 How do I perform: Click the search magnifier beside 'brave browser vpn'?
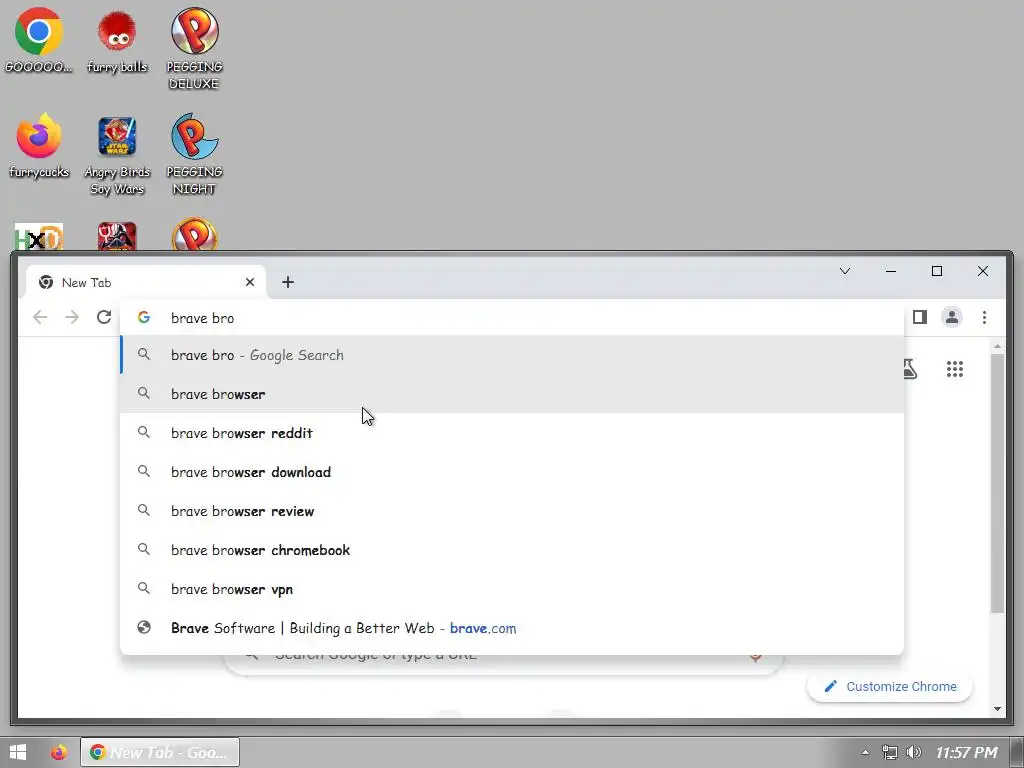point(144,588)
